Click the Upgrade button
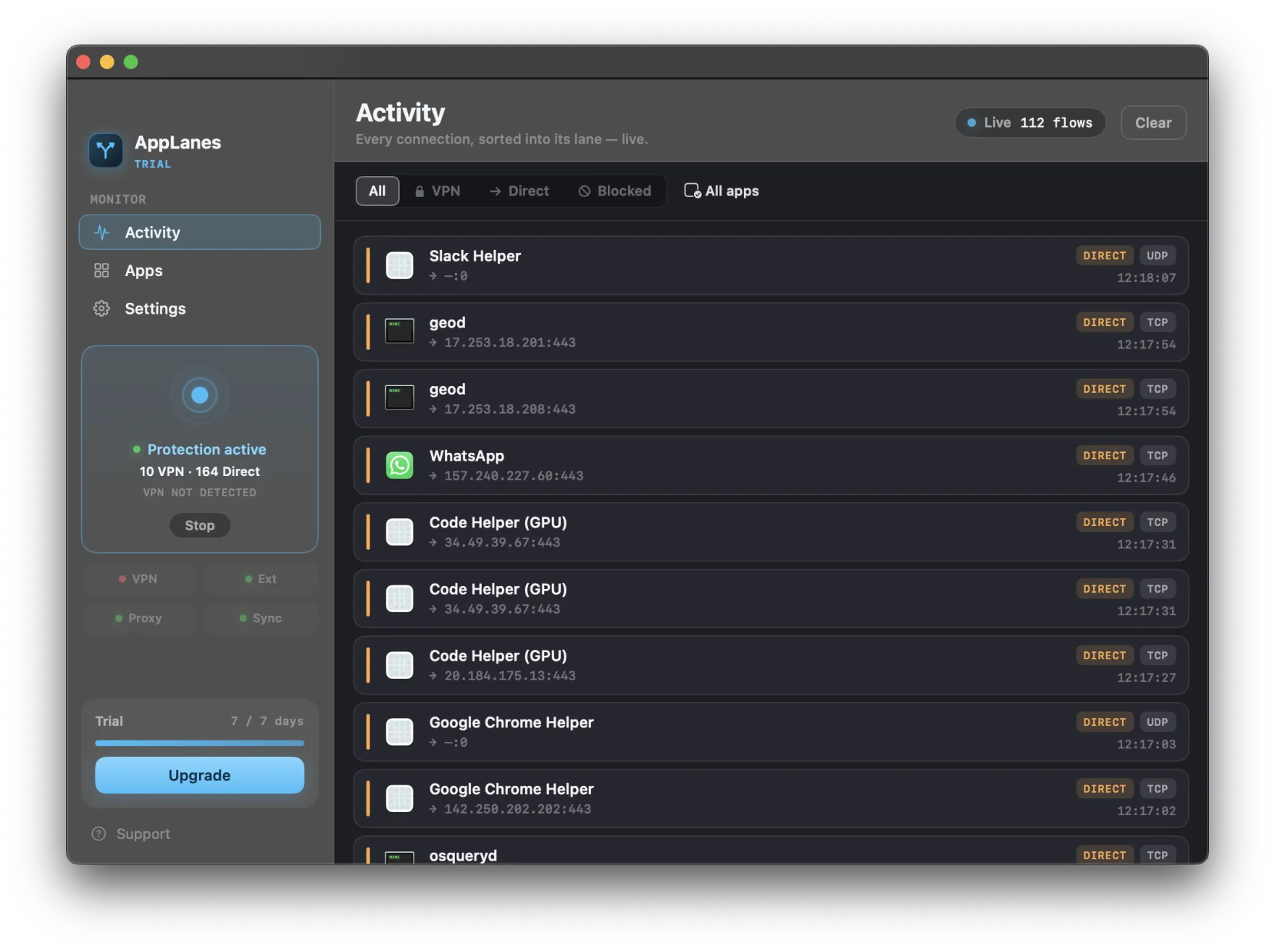 pyautogui.click(x=200, y=775)
